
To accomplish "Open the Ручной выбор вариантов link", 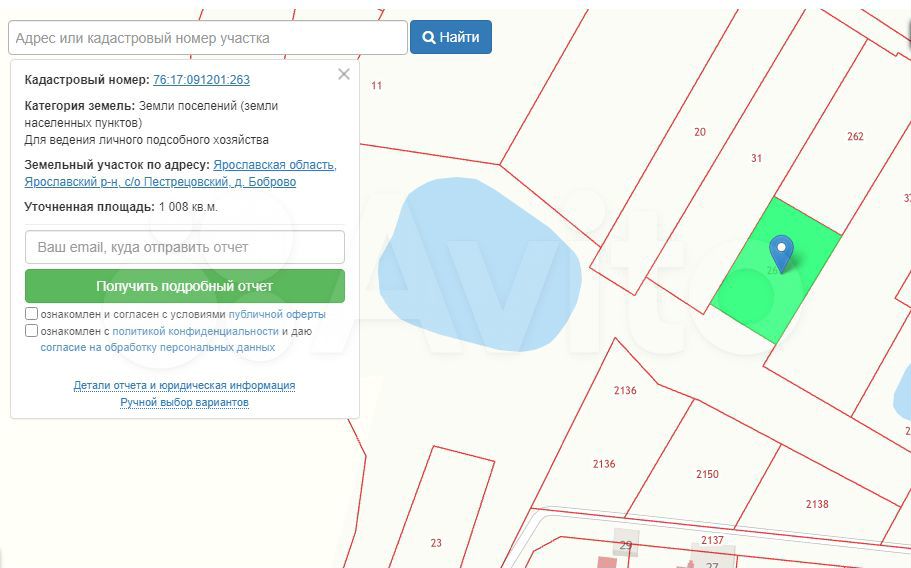I will coord(184,402).
